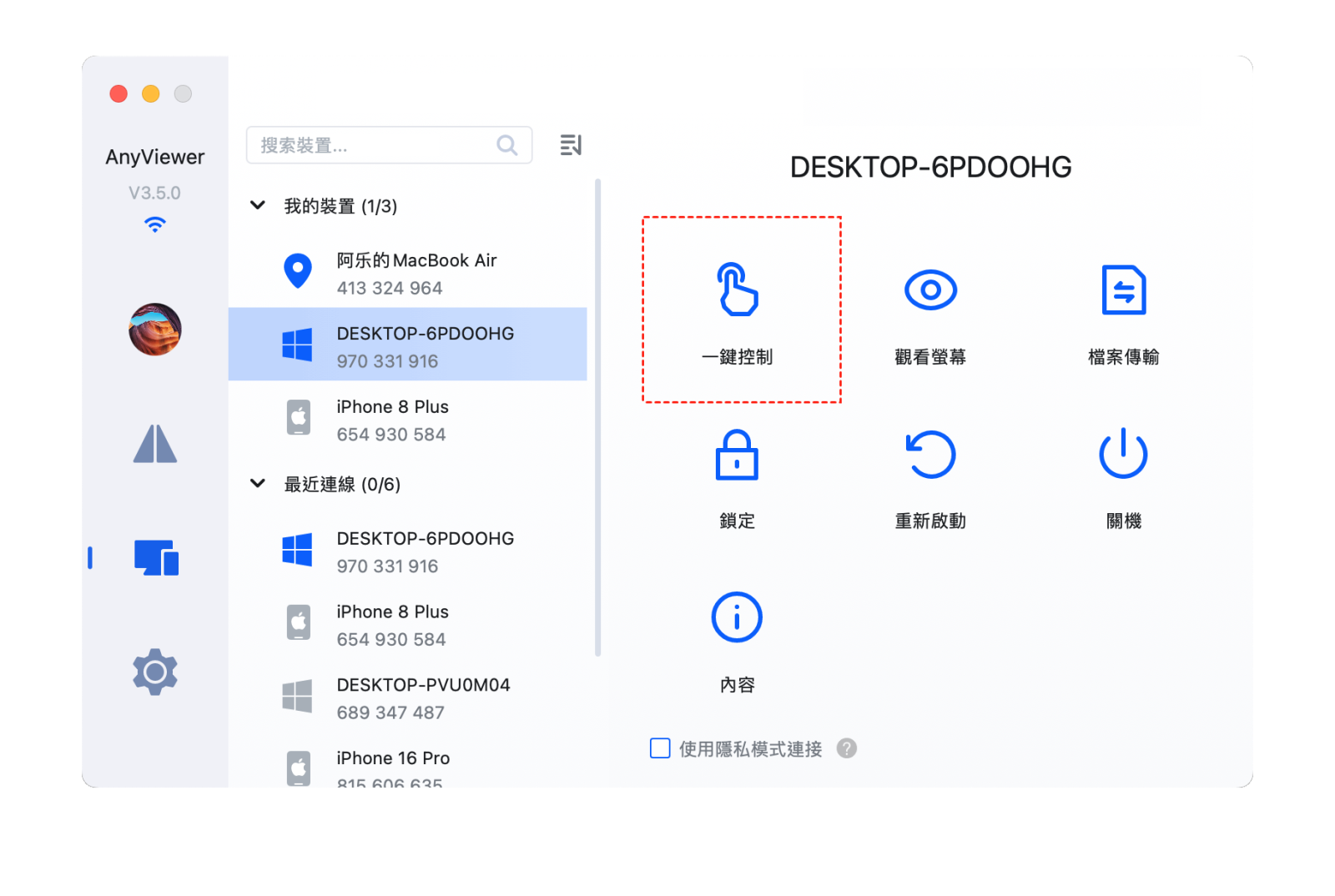Click the V3.5.0 version label
This screenshot has width=1335, height=896.
coord(154,193)
